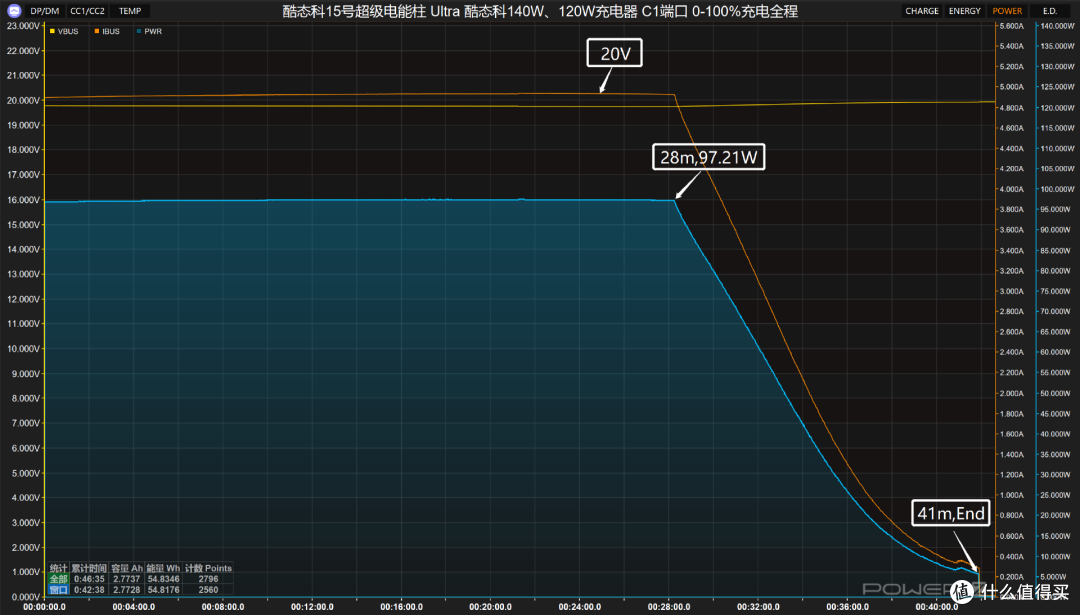
Task: Click the 计数 Points column header
Action: [x=208, y=568]
